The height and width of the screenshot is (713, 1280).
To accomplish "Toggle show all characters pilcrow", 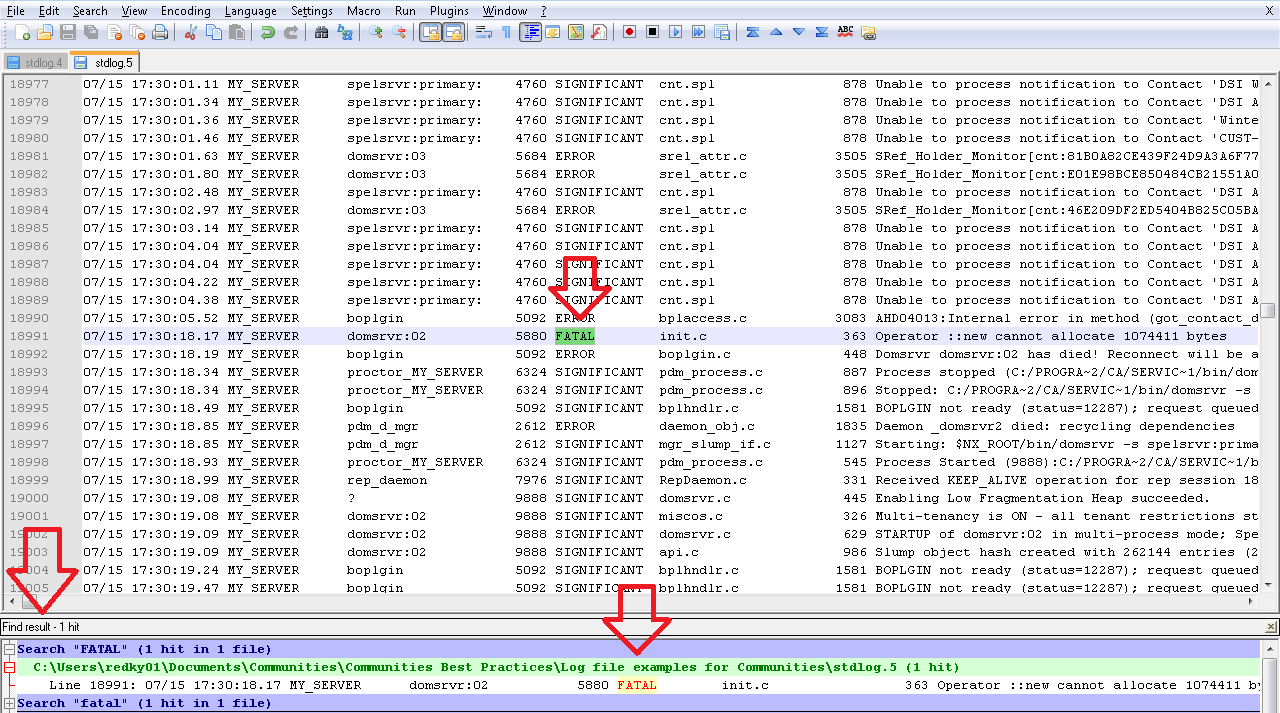I will click(506, 32).
